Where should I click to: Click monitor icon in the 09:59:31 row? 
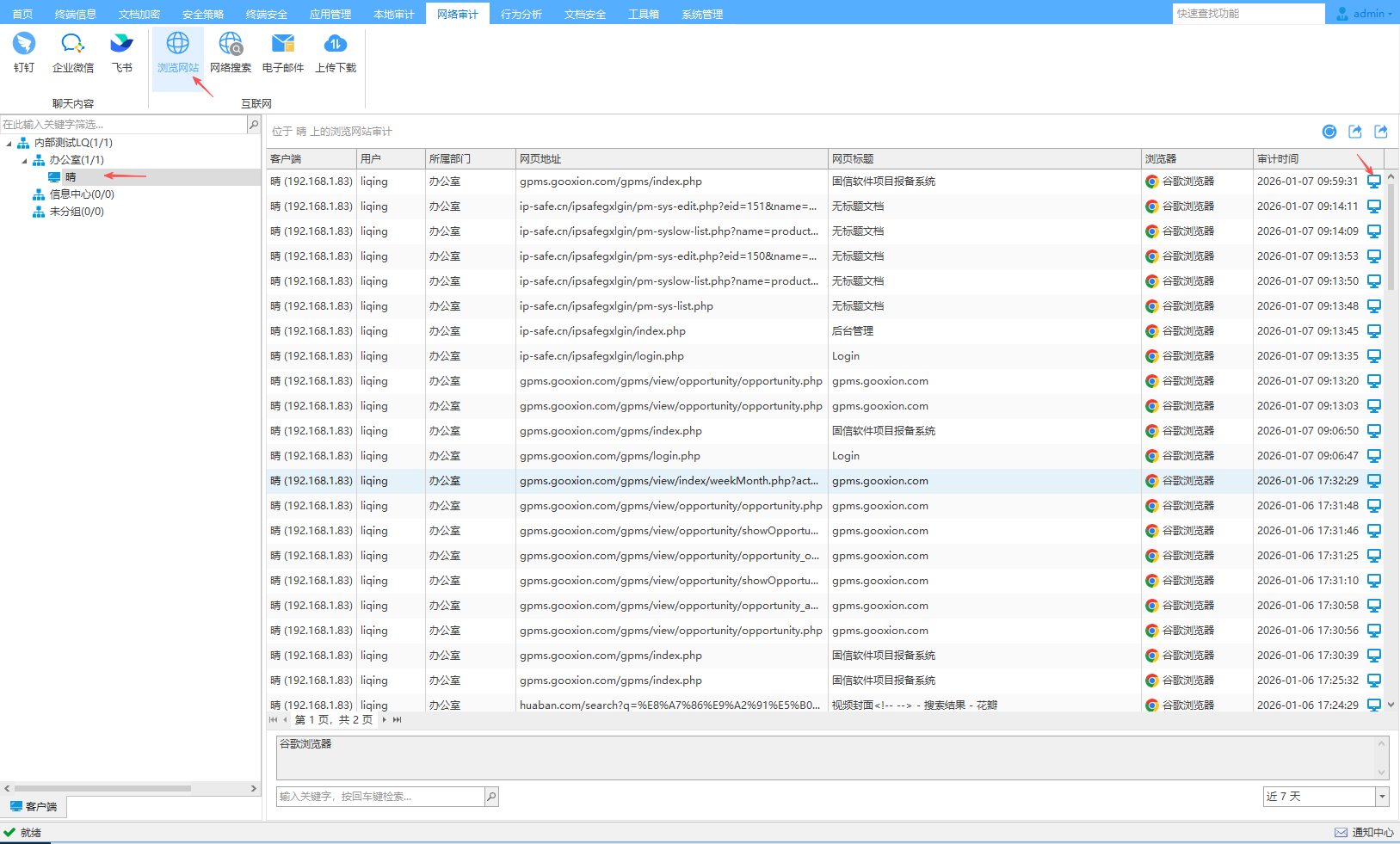click(1374, 182)
